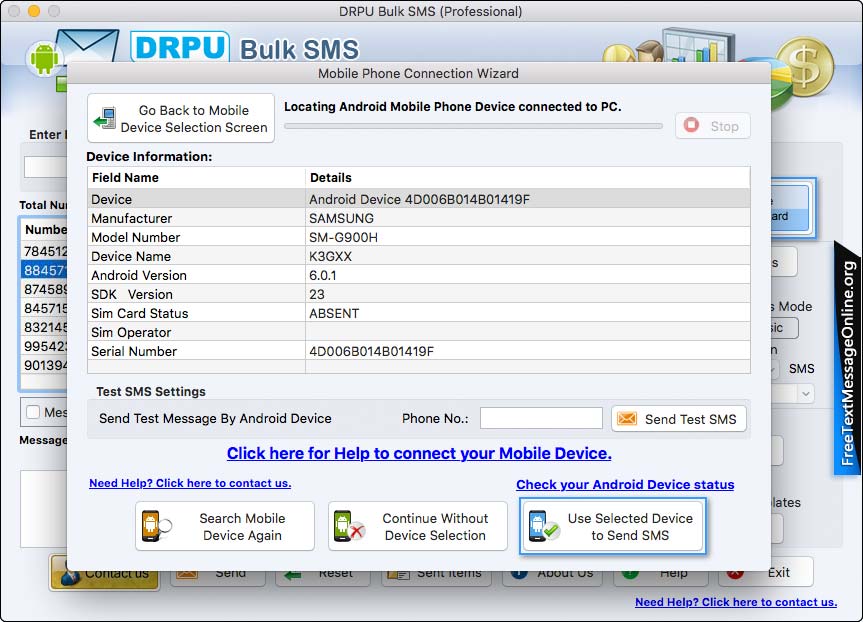The width and height of the screenshot is (863, 622).
Task: Select the 845715 number row in main window
Action: click(x=44, y=308)
